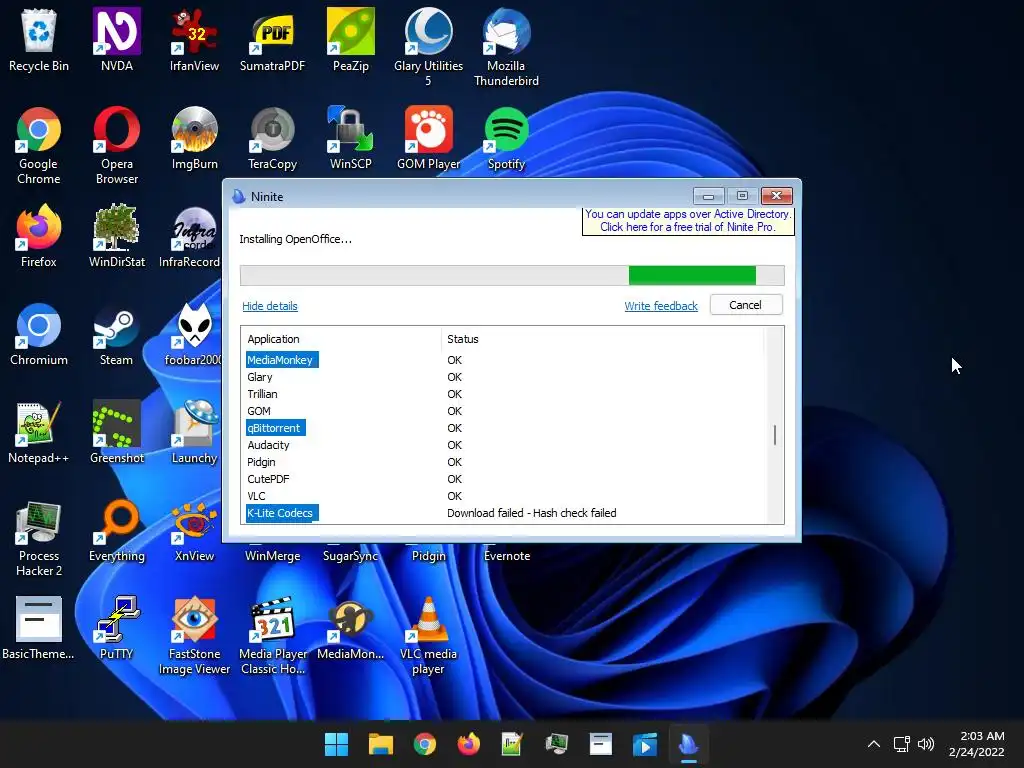The height and width of the screenshot is (768, 1024).
Task: Select the MediaMonkey row in Ninite list
Action: tap(503, 360)
